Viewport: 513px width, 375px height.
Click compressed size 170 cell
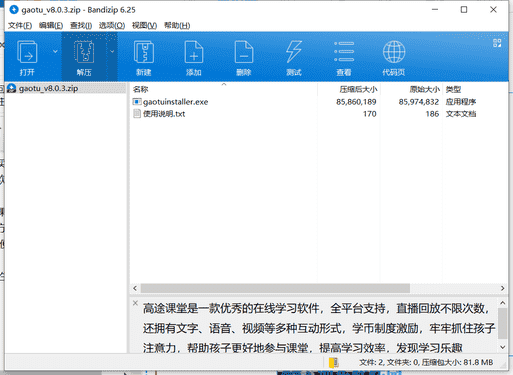tap(369, 114)
